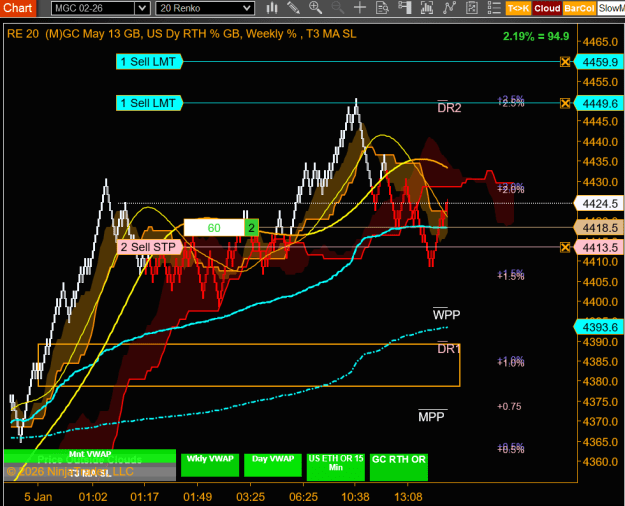Select the drawing tools pencil icon
This screenshot has width=625, height=506.
293,8
